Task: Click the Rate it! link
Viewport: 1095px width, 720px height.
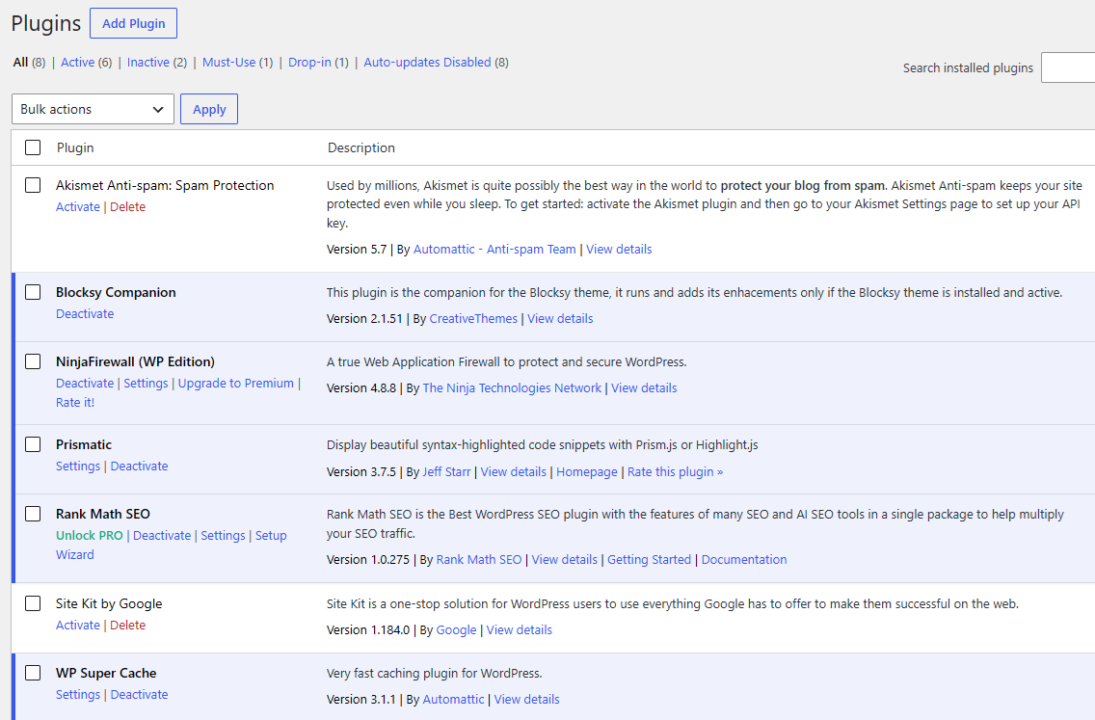Action: point(75,402)
